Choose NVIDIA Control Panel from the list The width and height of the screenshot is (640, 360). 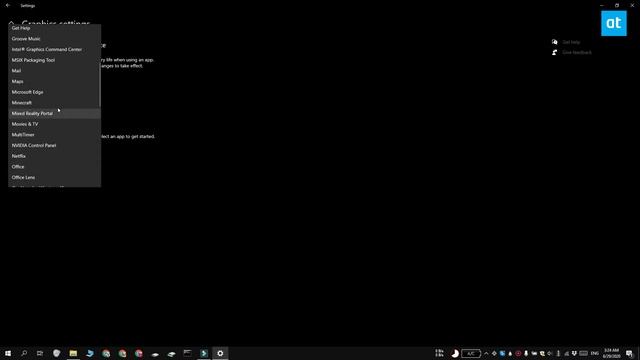54,145
